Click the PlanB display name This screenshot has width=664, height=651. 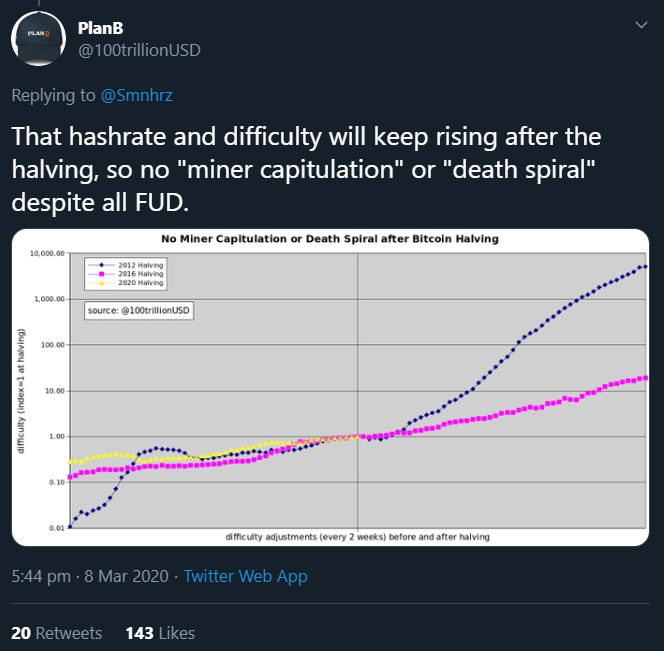pos(101,26)
